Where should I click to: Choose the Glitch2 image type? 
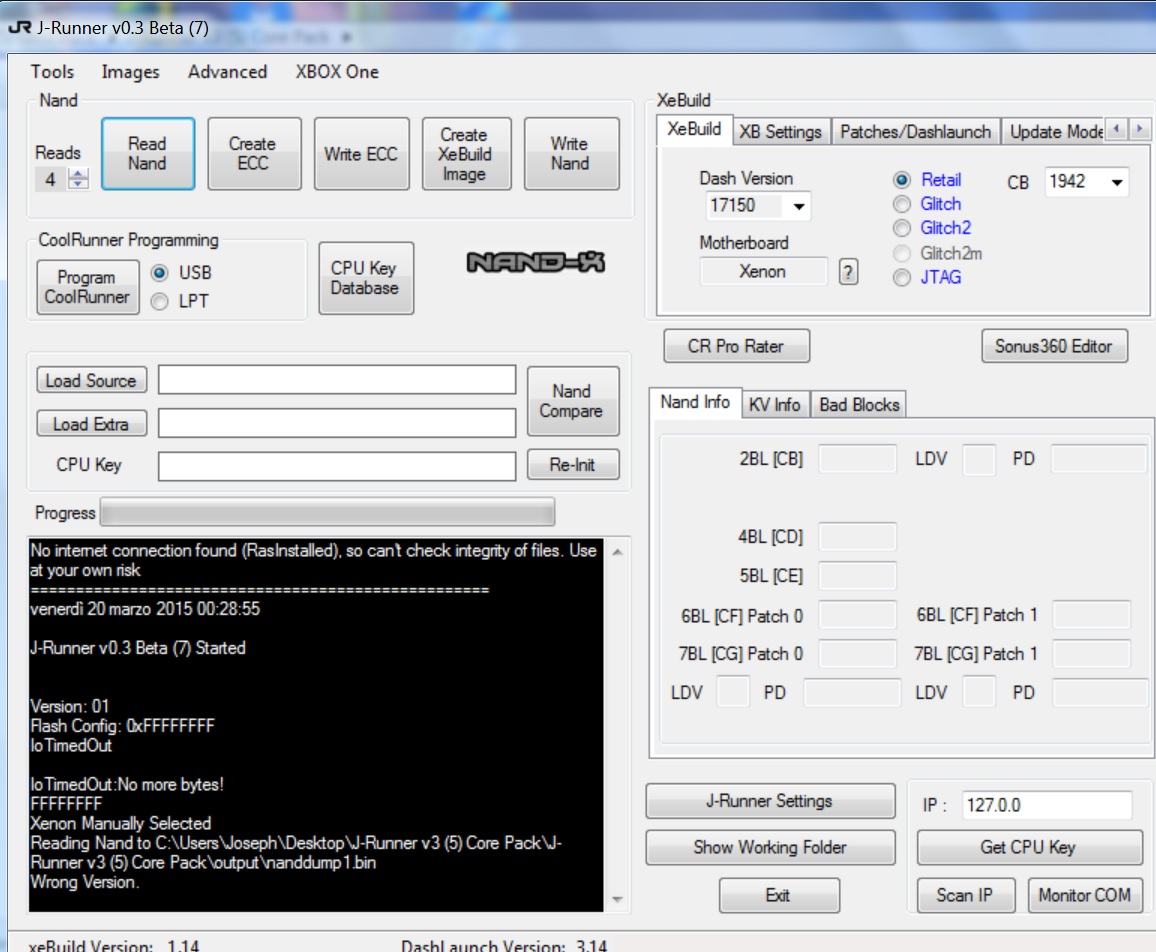901,228
